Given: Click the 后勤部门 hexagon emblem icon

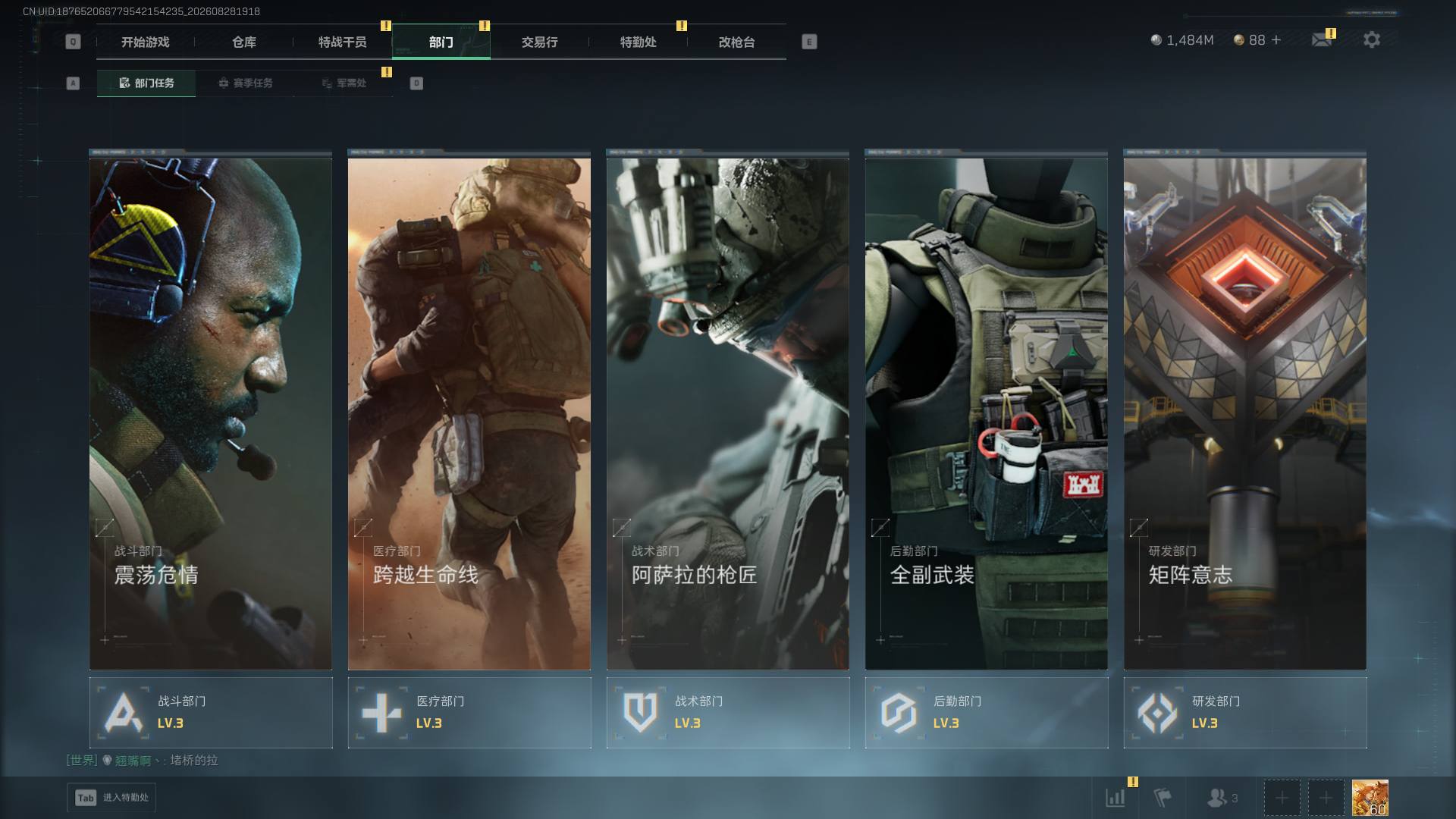Looking at the screenshot, I should [x=899, y=713].
